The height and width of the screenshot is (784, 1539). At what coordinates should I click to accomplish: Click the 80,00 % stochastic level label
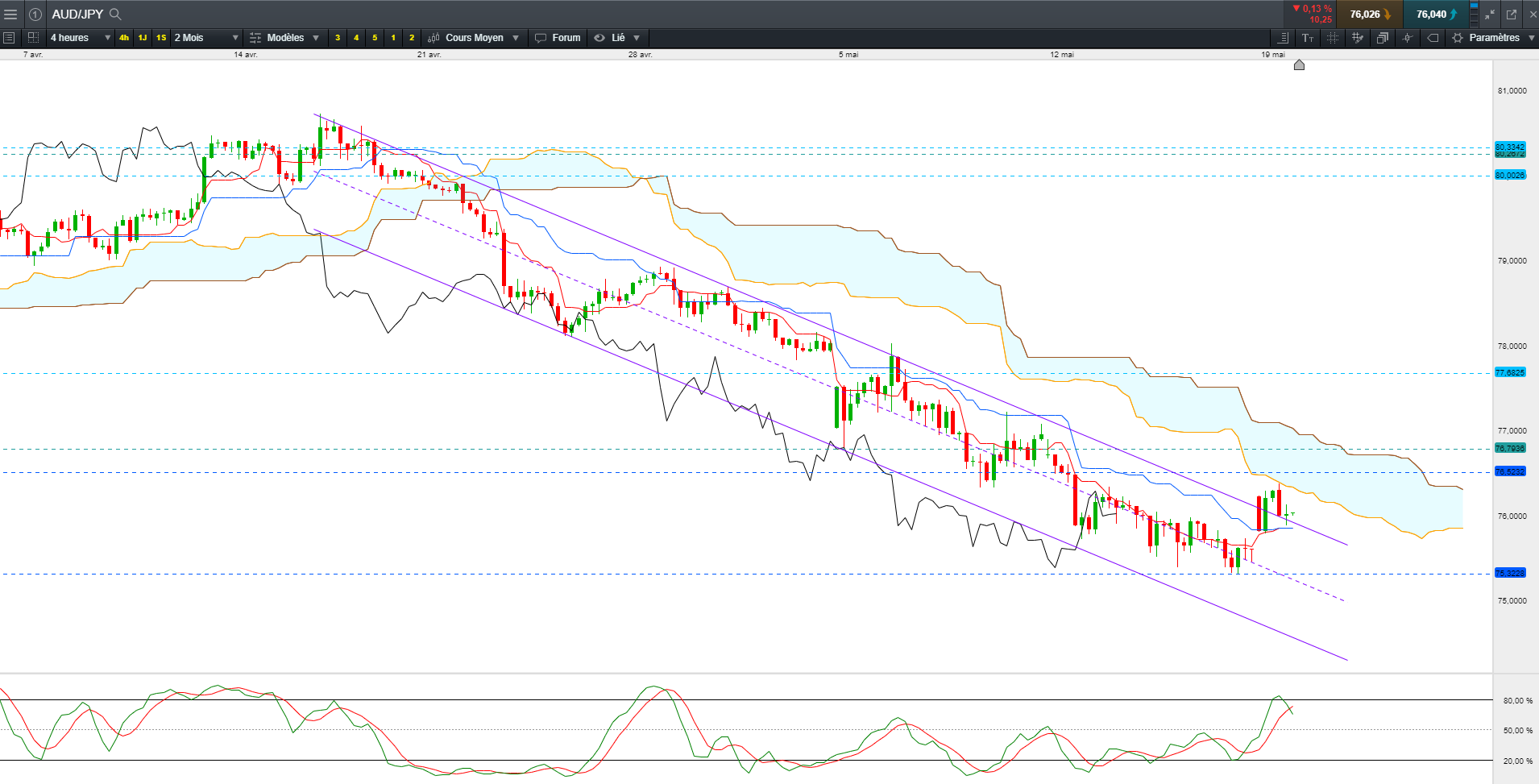pos(1518,701)
